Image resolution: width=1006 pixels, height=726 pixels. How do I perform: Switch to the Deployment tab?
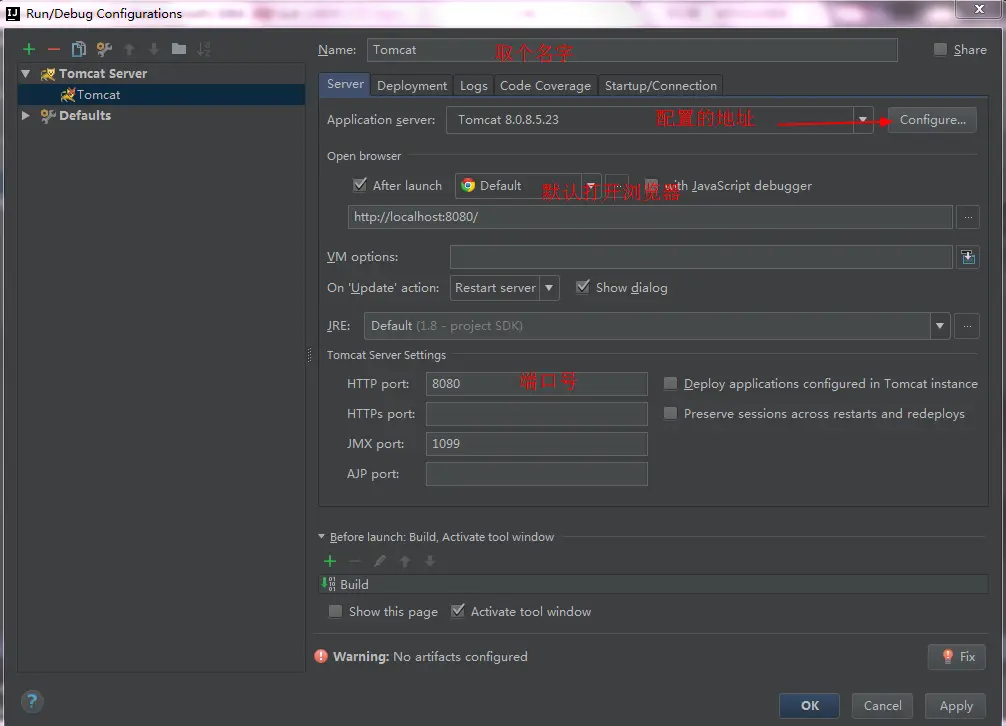click(x=412, y=85)
